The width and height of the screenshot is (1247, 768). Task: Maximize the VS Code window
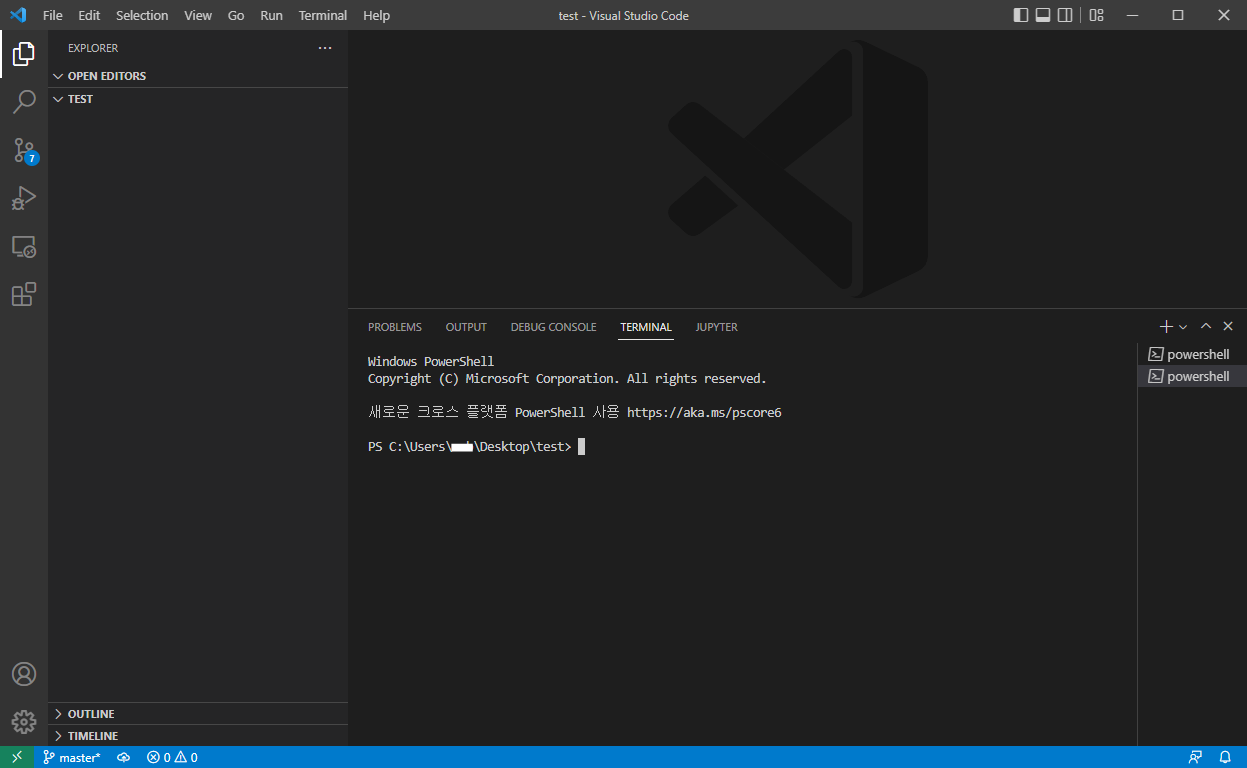(x=1178, y=15)
